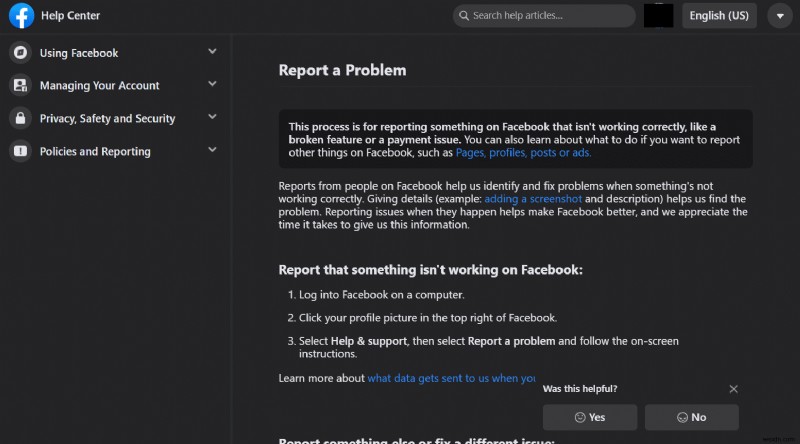Click the Using Facebook sidebar icon

tap(20, 53)
